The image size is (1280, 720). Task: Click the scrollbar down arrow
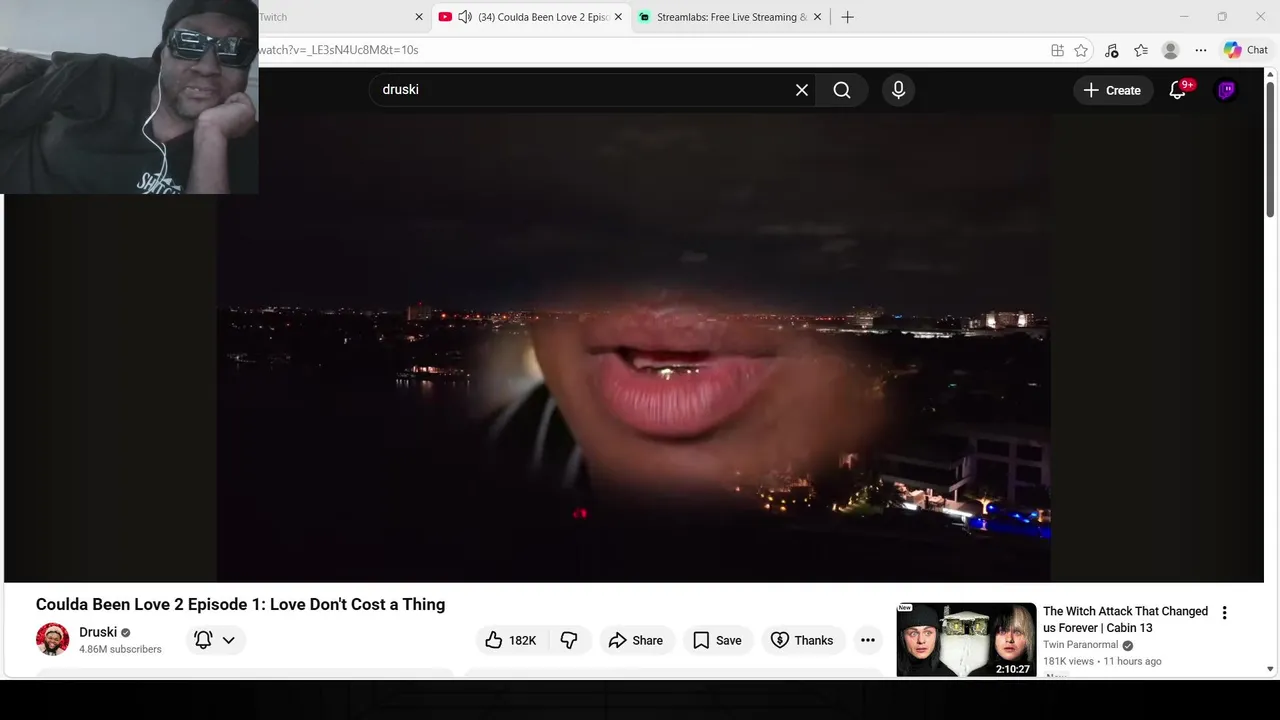[x=1270, y=669]
